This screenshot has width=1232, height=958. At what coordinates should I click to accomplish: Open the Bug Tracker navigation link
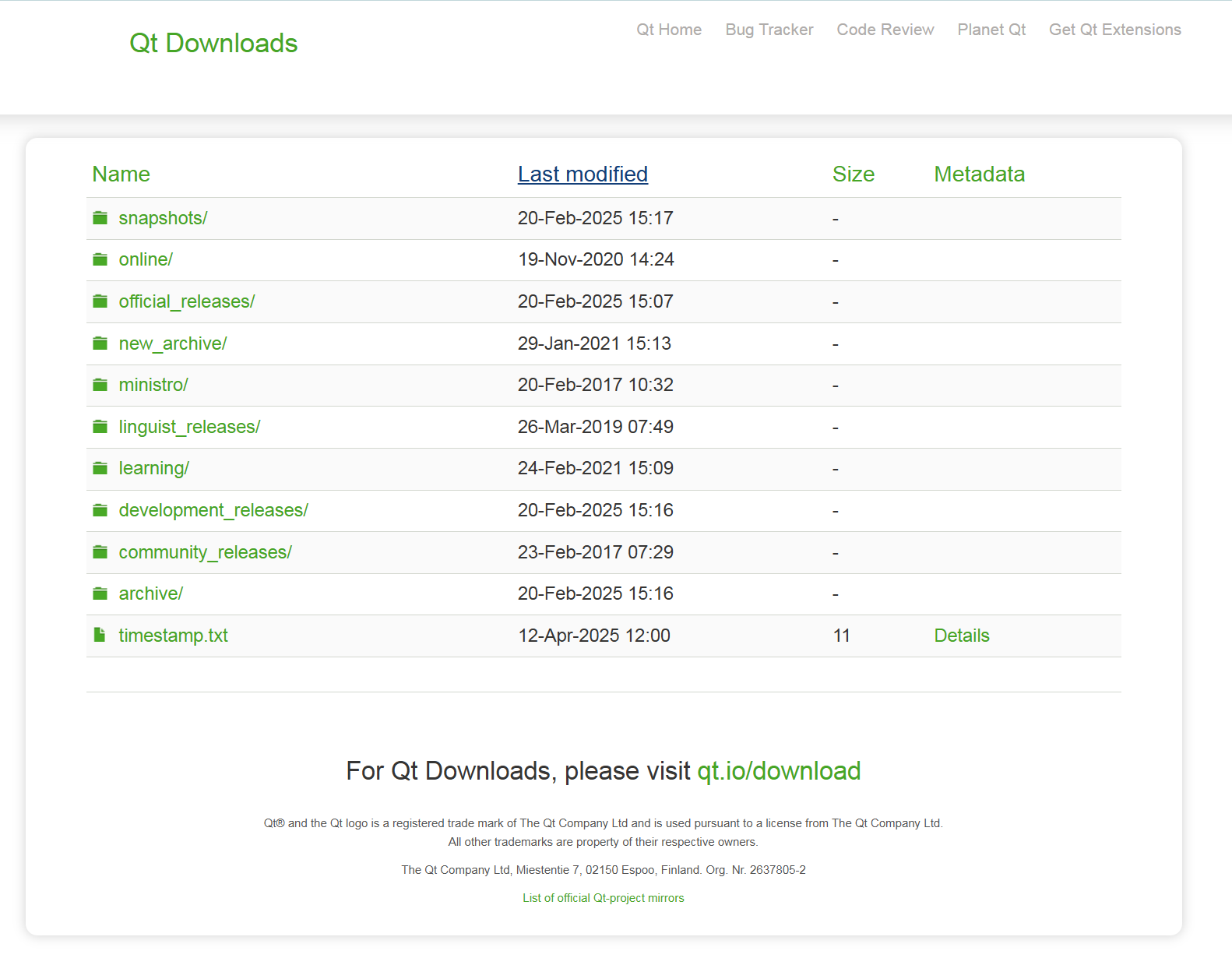point(769,30)
